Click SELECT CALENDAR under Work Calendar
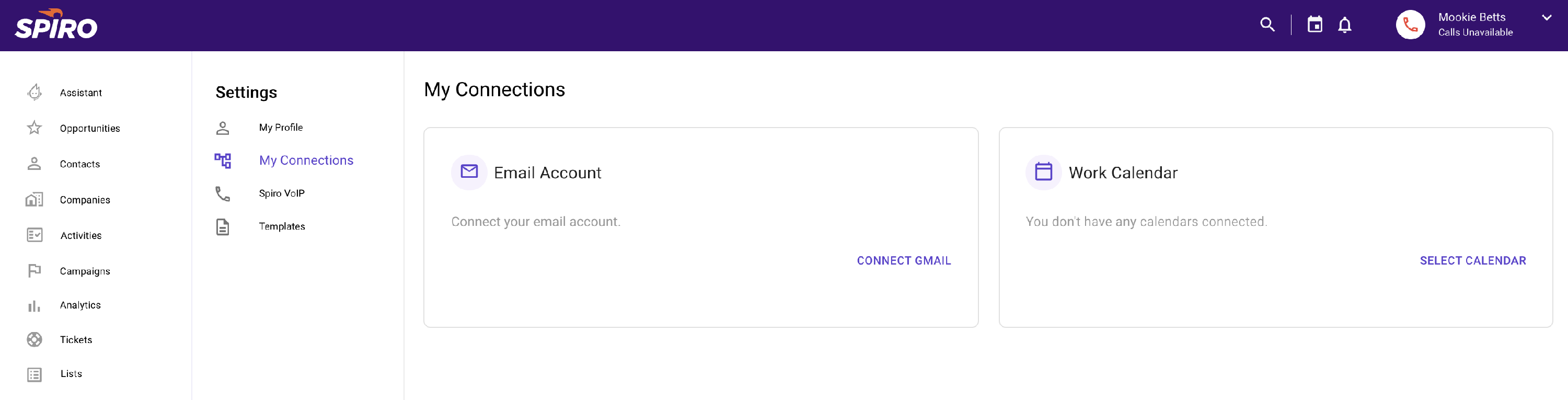This screenshot has height=400, width=1568. (x=1473, y=260)
